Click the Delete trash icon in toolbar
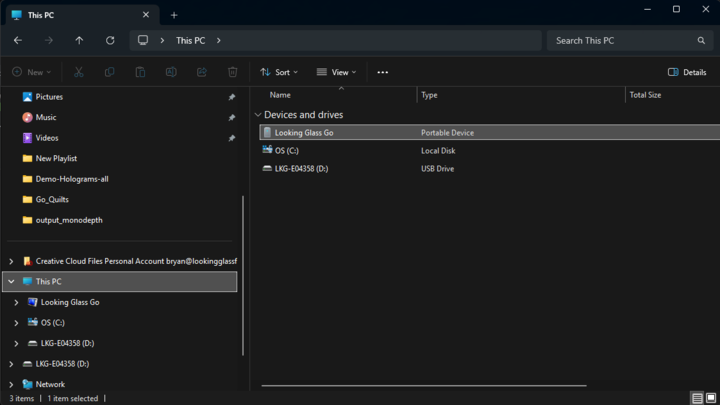This screenshot has width=720, height=405. pyautogui.click(x=232, y=72)
